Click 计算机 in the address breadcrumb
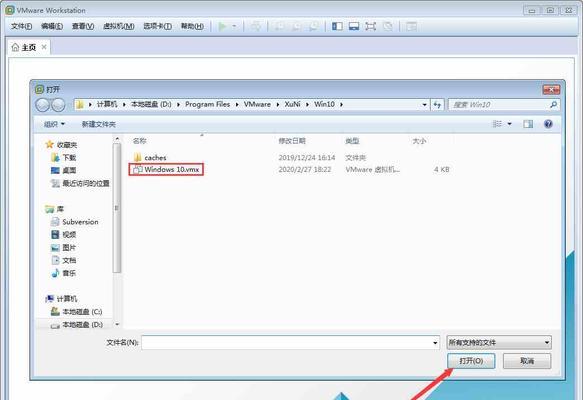 (107, 104)
